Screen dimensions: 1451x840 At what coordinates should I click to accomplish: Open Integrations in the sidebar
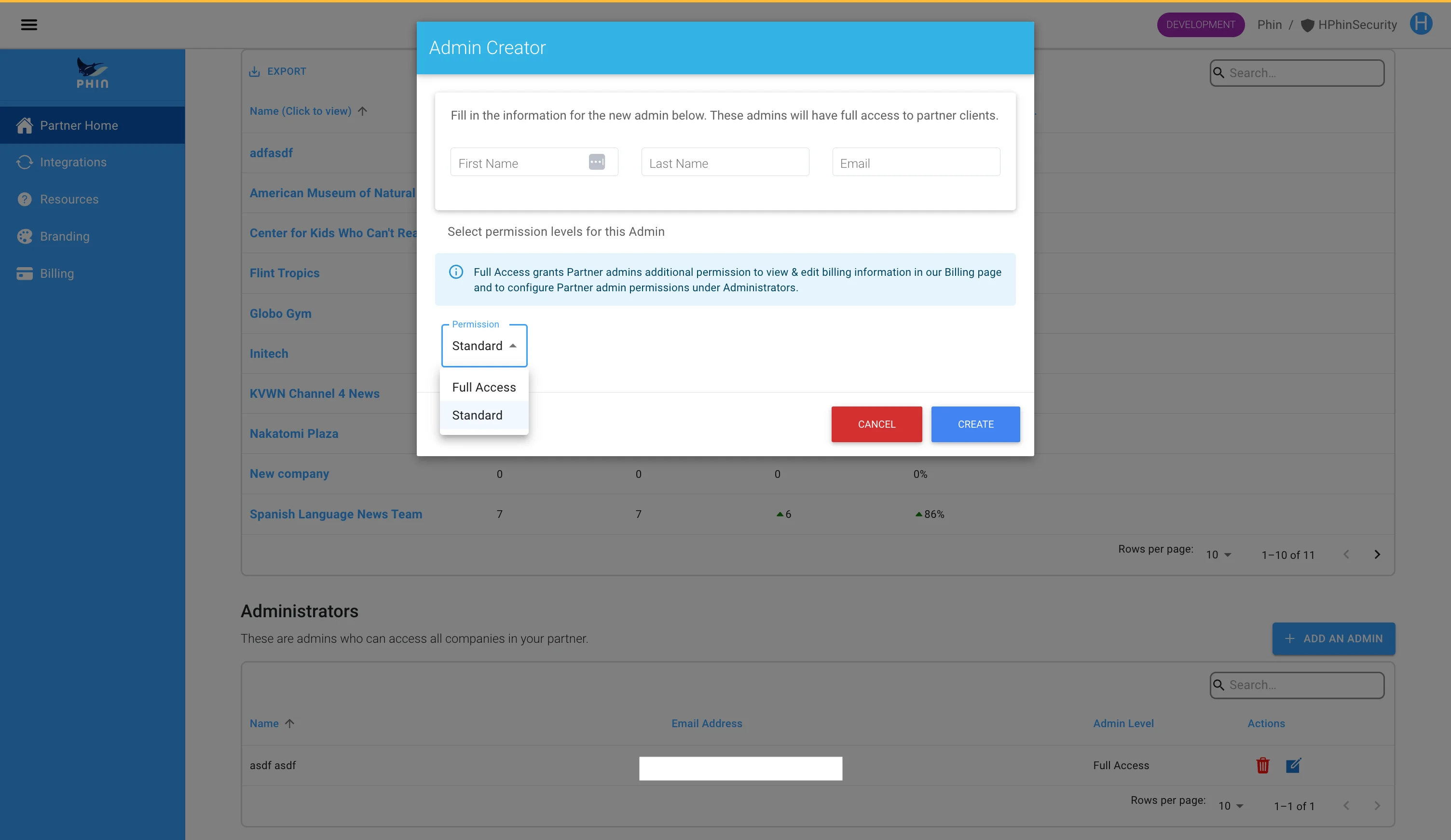tap(73, 163)
